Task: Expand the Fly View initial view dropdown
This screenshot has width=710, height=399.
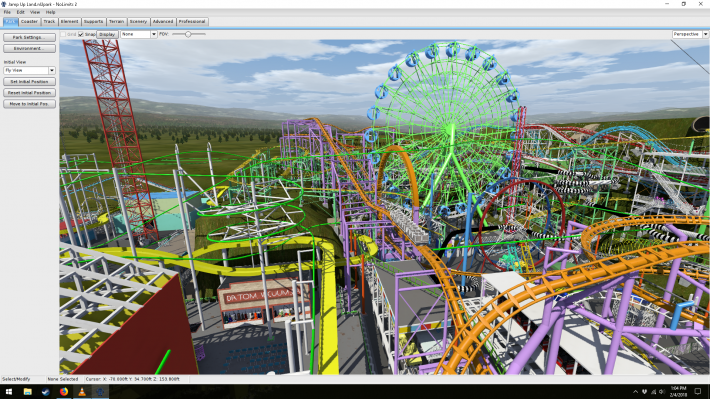Action: tap(29, 71)
